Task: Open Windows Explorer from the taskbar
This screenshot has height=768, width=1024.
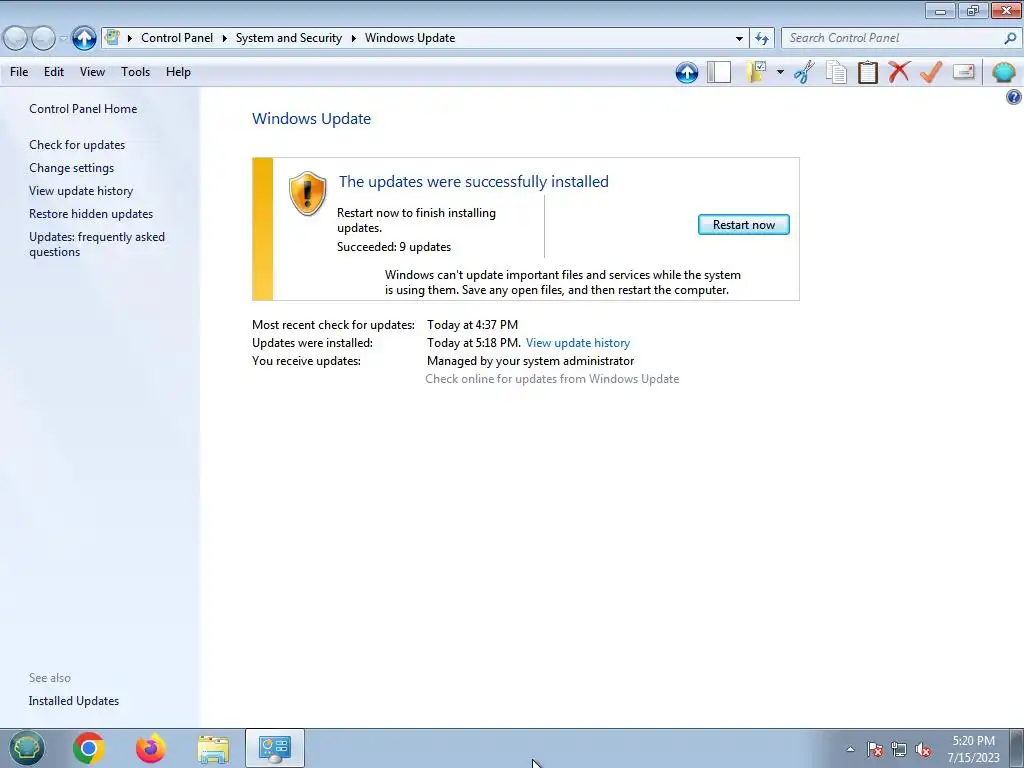Action: [213, 748]
